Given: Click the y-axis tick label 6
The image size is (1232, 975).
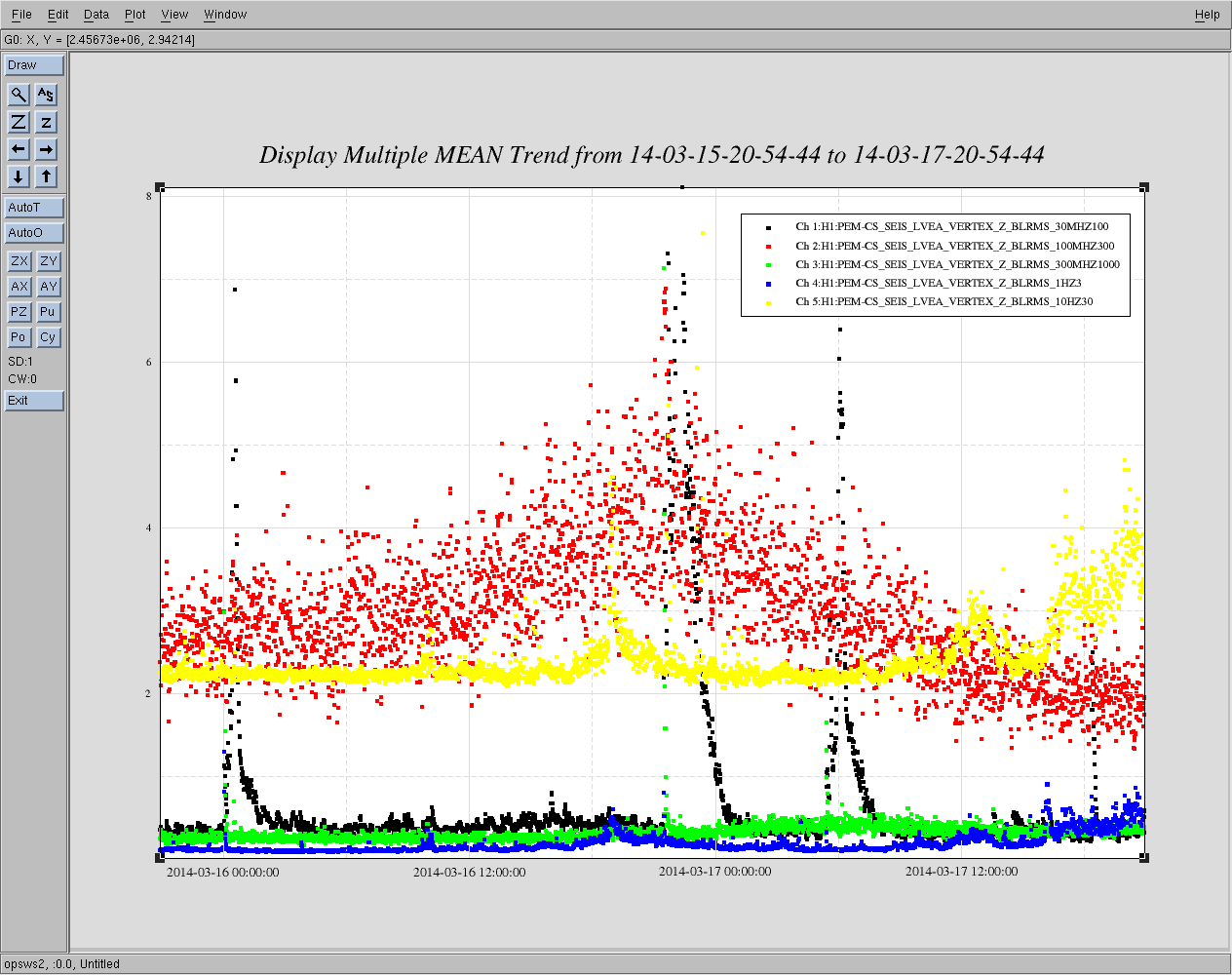Looking at the screenshot, I should (x=149, y=362).
